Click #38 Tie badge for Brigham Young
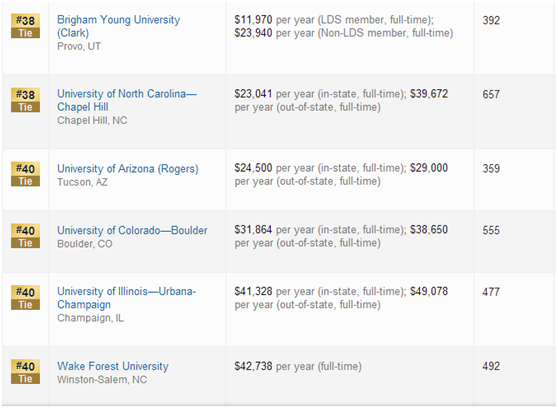This screenshot has height=409, width=558. click(25, 26)
